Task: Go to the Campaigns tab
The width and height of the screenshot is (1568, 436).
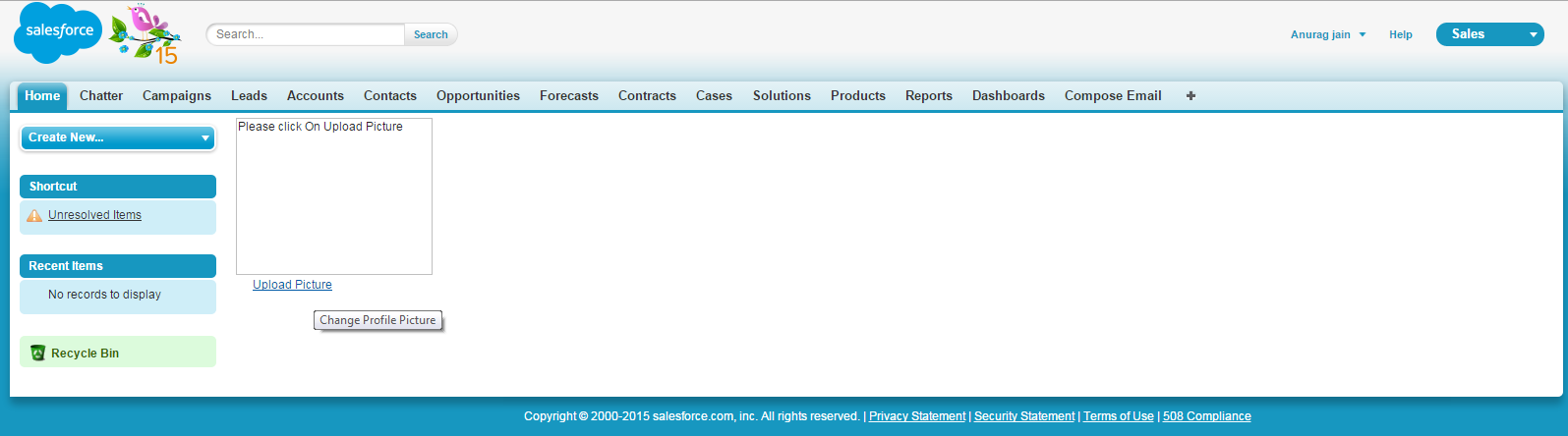Action: pos(177,95)
